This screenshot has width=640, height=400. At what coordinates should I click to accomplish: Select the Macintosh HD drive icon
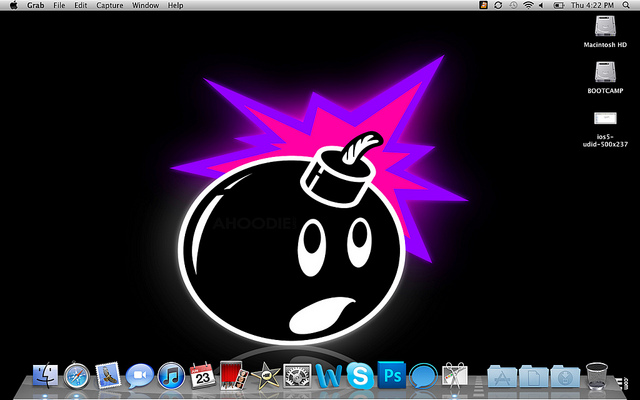tap(605, 26)
